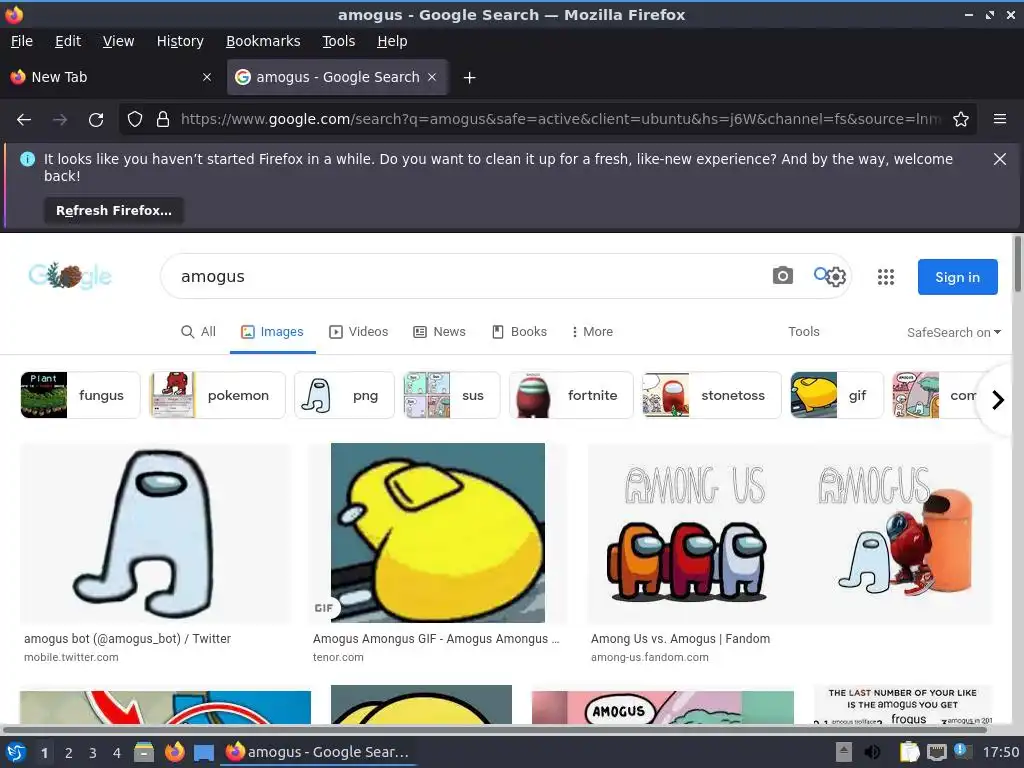The height and width of the screenshot is (768, 1024).
Task: Click the search magnifier button
Action: click(x=821, y=274)
